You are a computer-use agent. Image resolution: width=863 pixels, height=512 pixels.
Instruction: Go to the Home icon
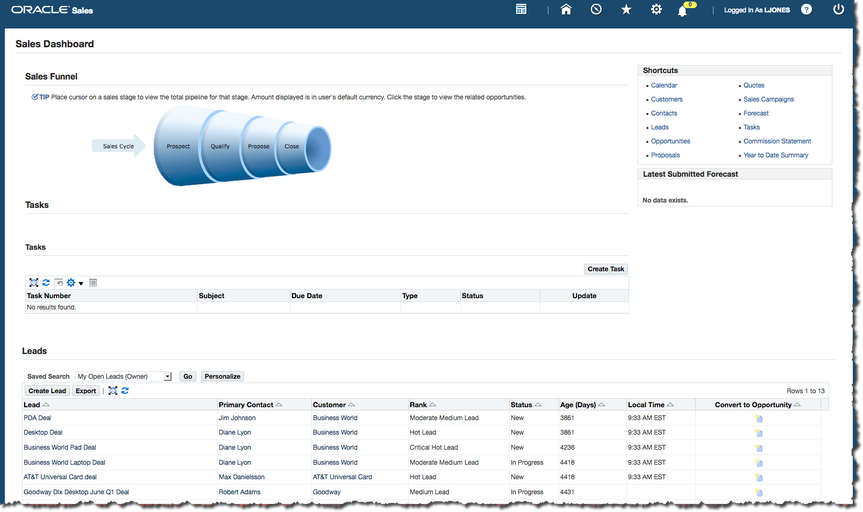point(566,9)
